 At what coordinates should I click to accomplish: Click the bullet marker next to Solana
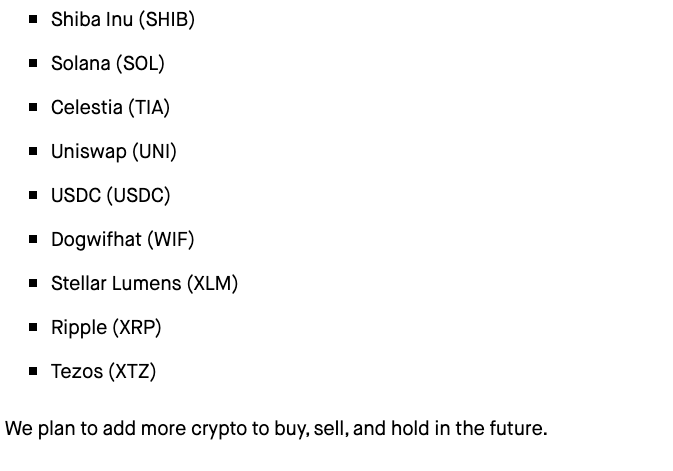pos(34,63)
